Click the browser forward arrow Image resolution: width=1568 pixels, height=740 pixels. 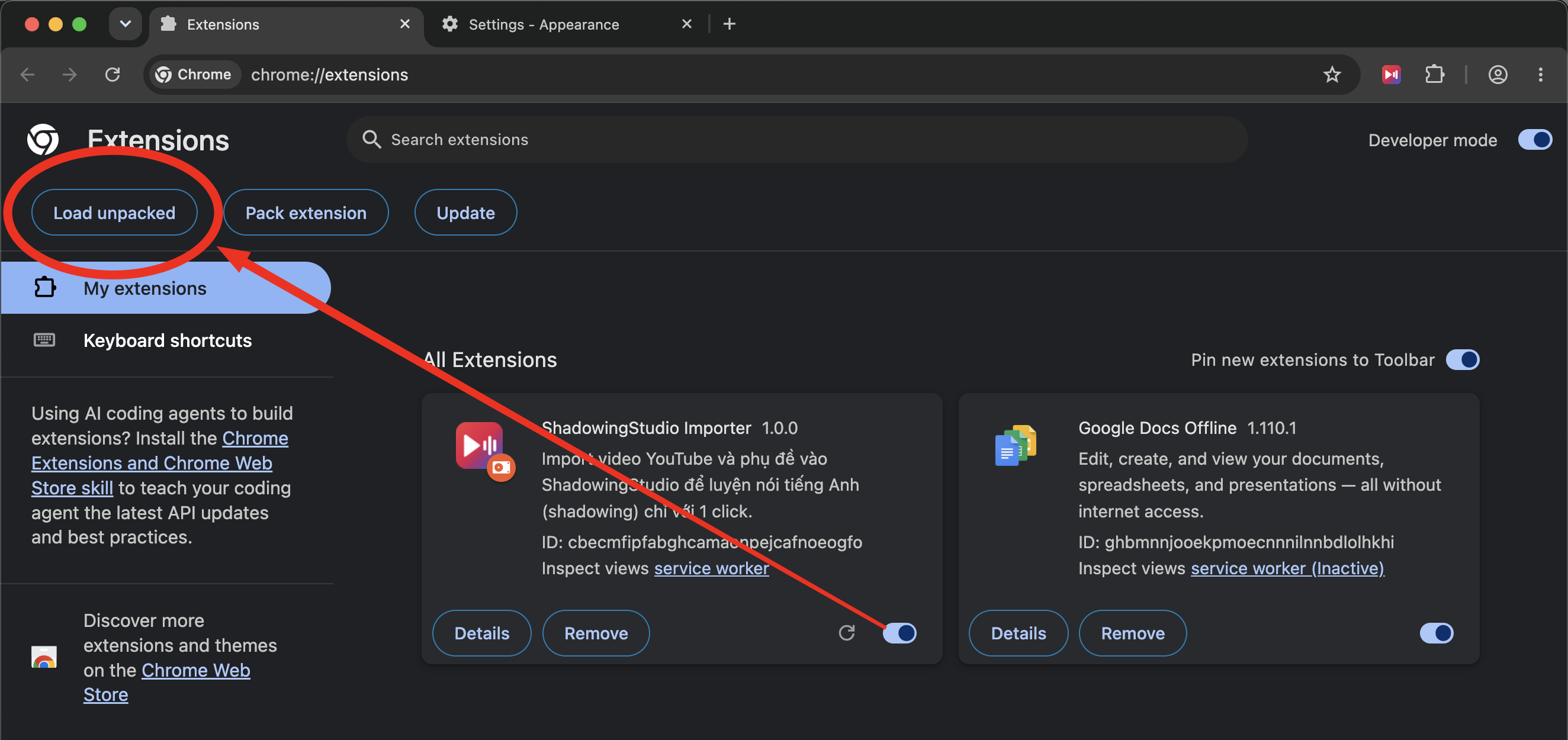[70, 74]
